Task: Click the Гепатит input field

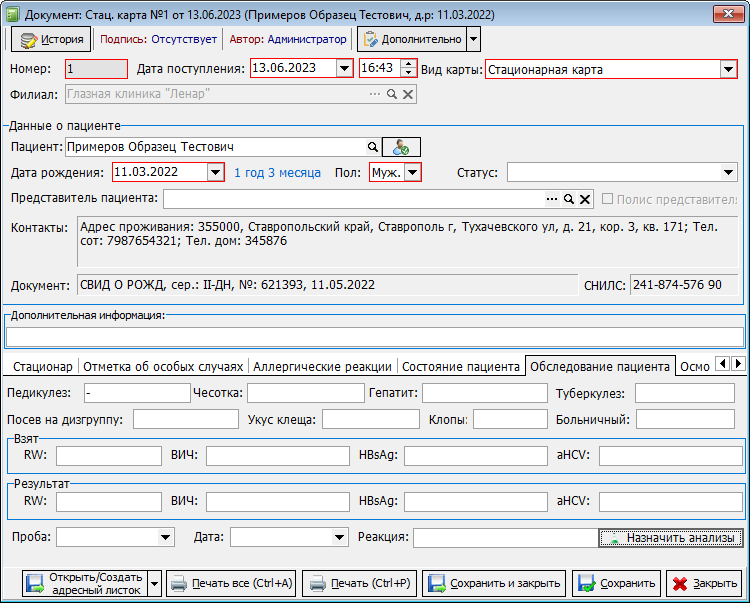Action: tap(485, 393)
